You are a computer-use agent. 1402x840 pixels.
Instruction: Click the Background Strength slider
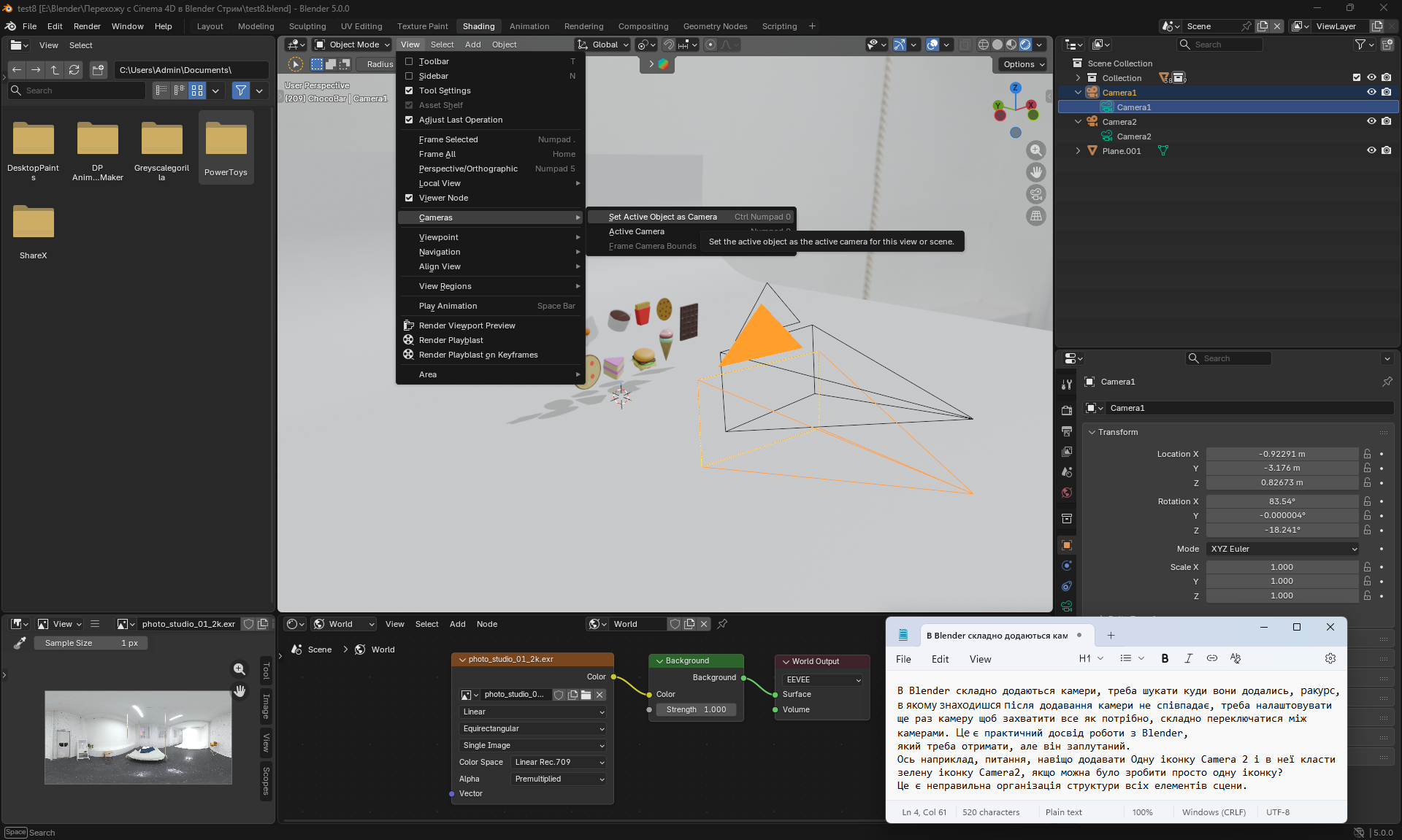[695, 709]
